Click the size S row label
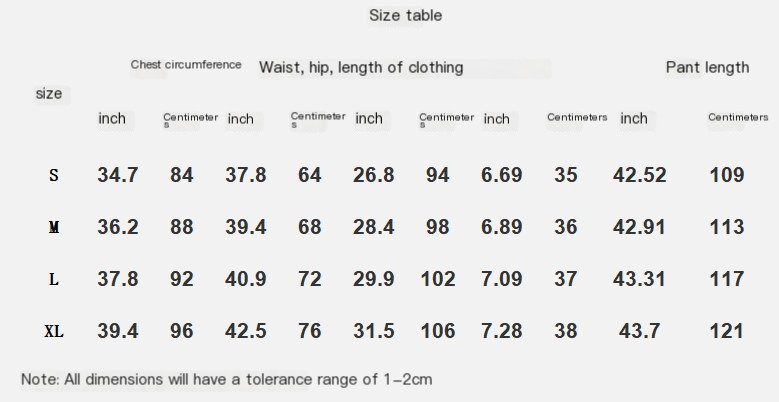779x402 pixels. [x=54, y=175]
